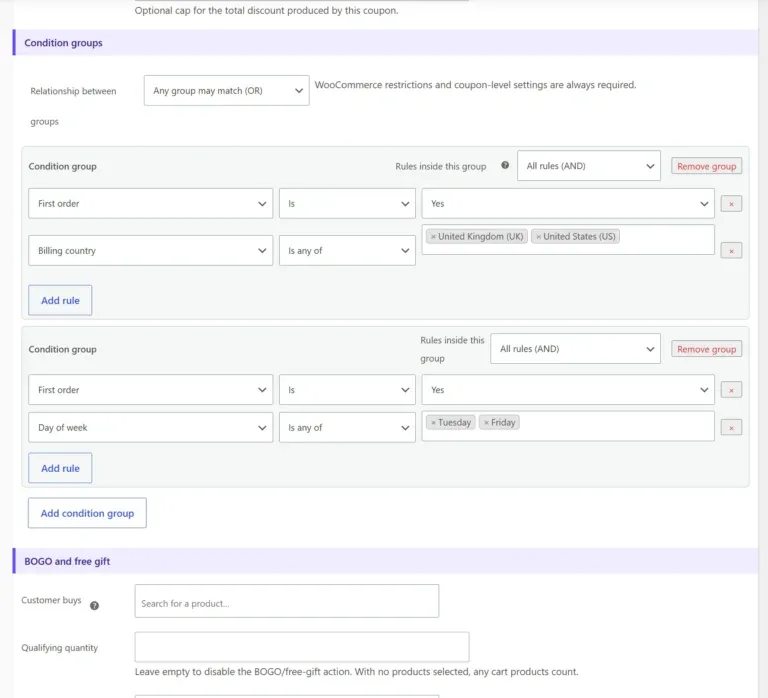
Task: Open the Billing country condition dropdown
Action: tap(151, 250)
